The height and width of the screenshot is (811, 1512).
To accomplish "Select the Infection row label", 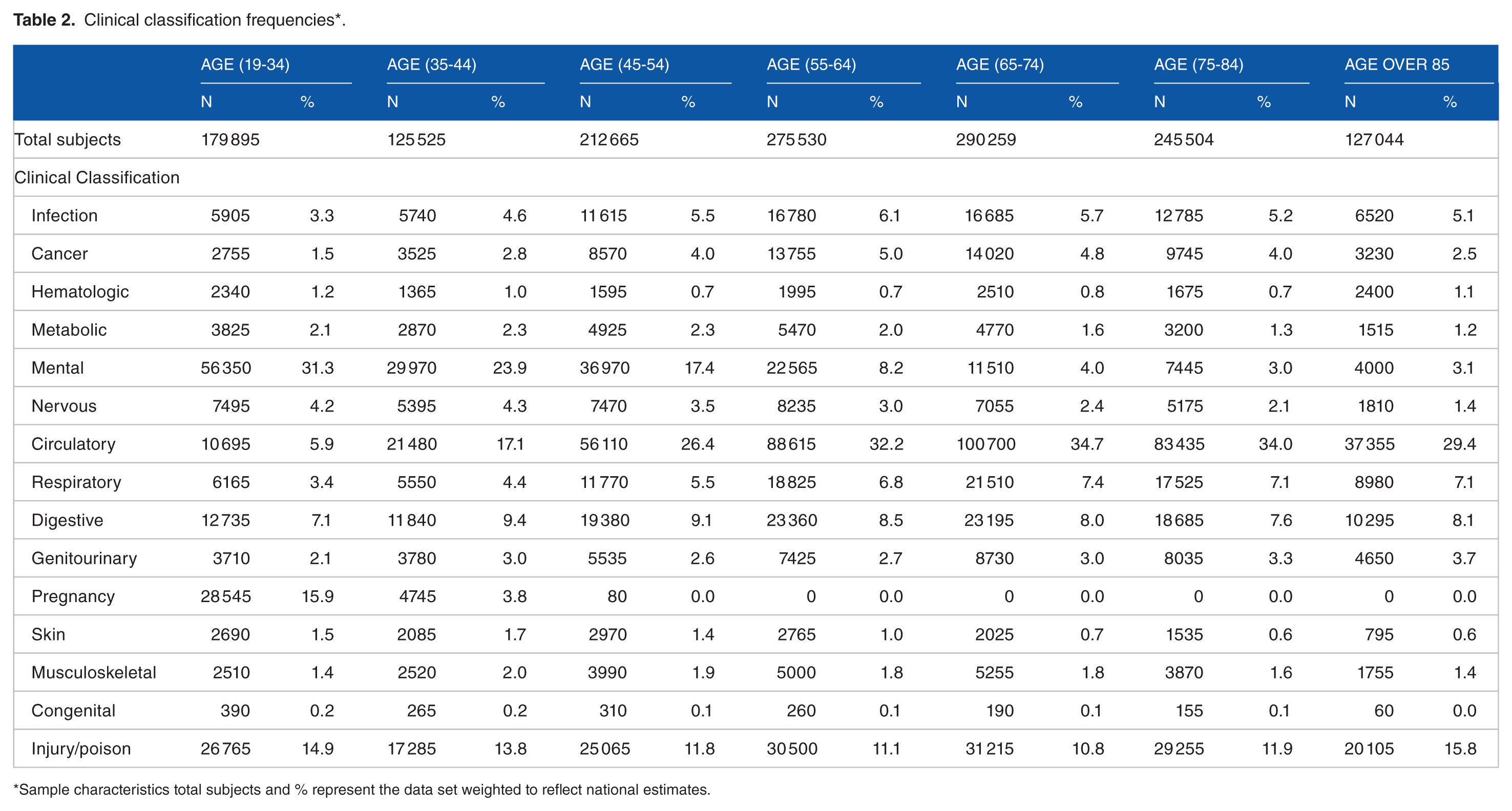I will tap(65, 216).
